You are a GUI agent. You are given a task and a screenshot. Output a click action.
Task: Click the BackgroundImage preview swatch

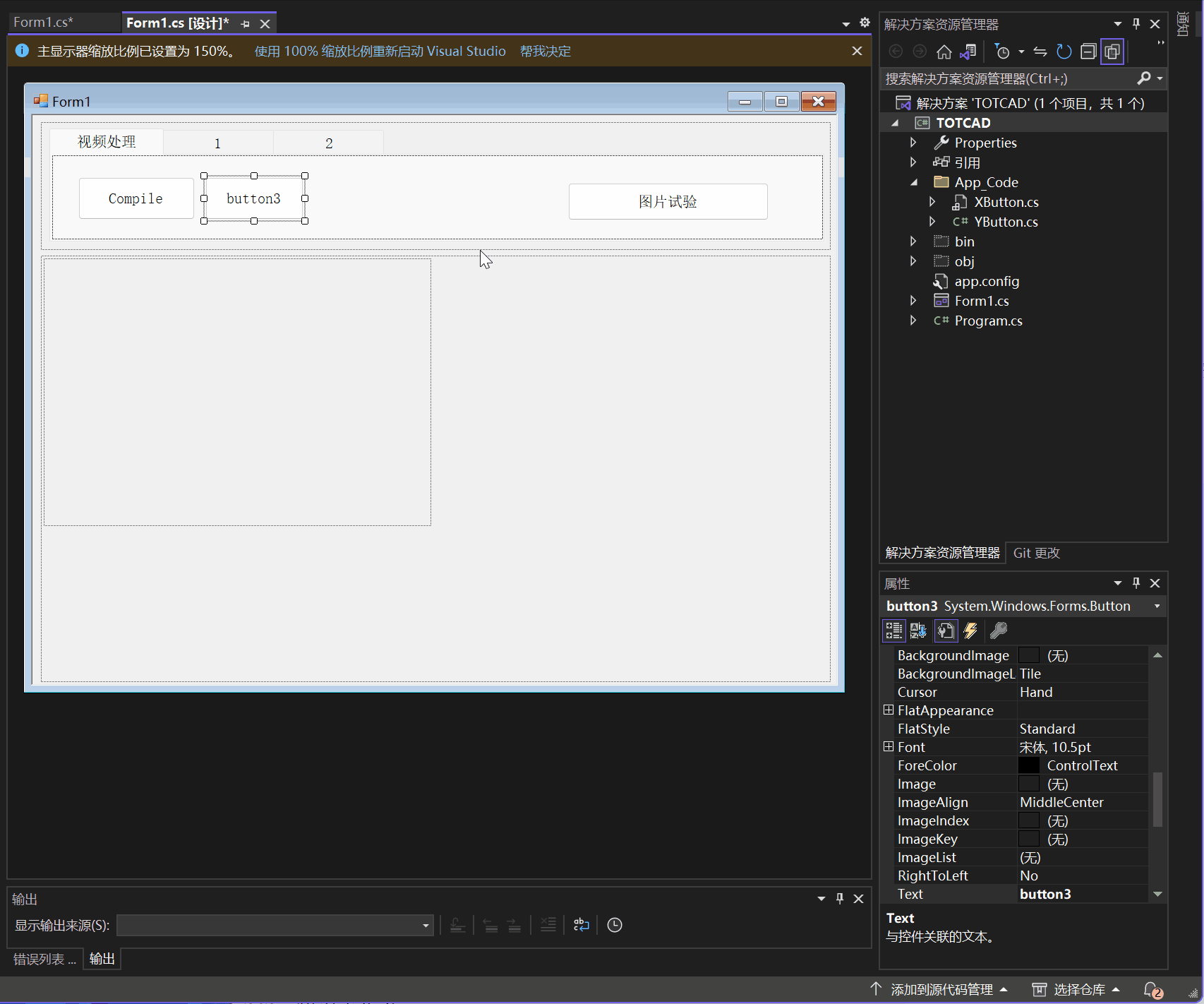tap(1029, 655)
